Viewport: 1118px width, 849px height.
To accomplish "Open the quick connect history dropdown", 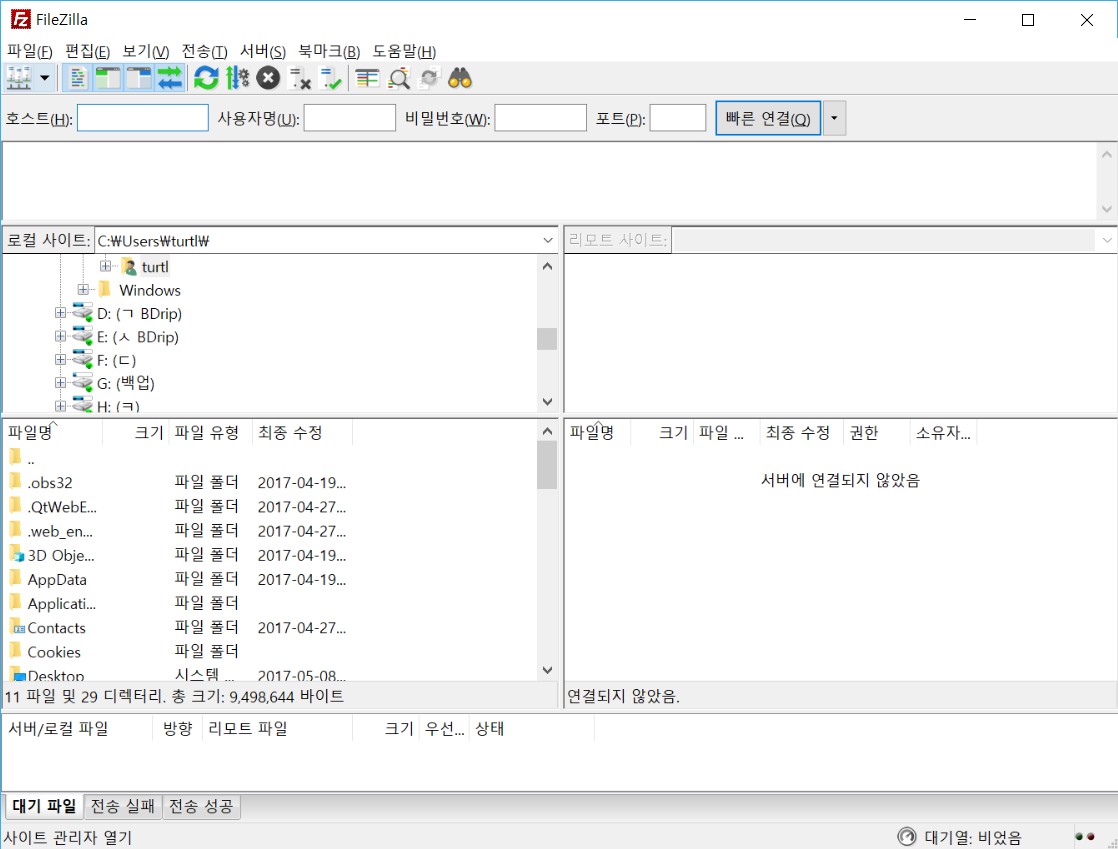I will (x=834, y=118).
